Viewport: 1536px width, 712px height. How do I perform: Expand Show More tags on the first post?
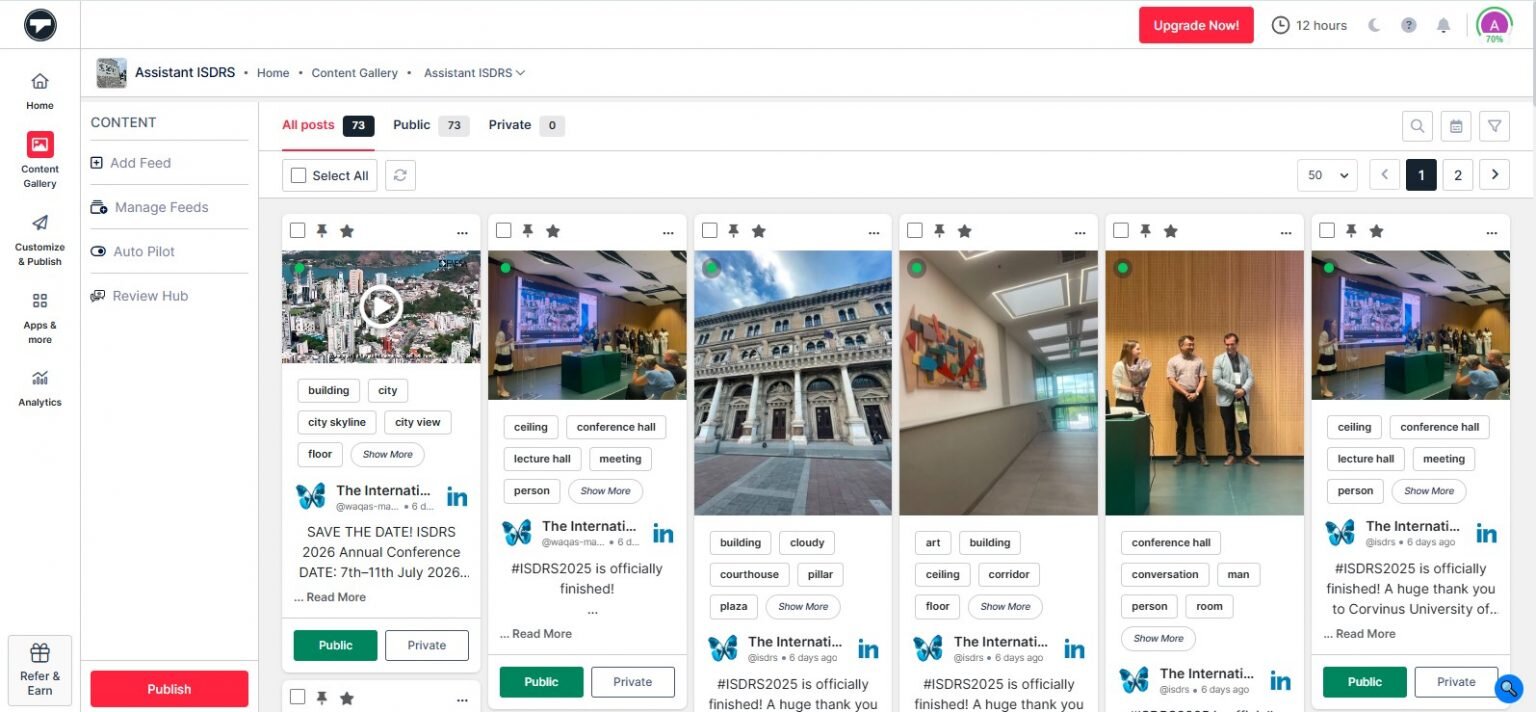click(x=387, y=454)
